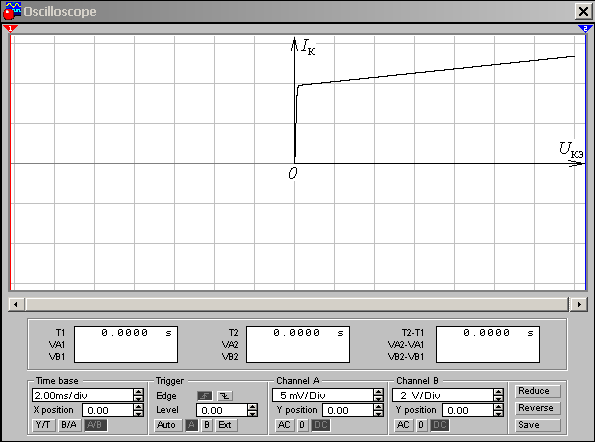Viewport: 595px width, 443px height.
Task: Decrease Time base X position
Action: [139, 413]
